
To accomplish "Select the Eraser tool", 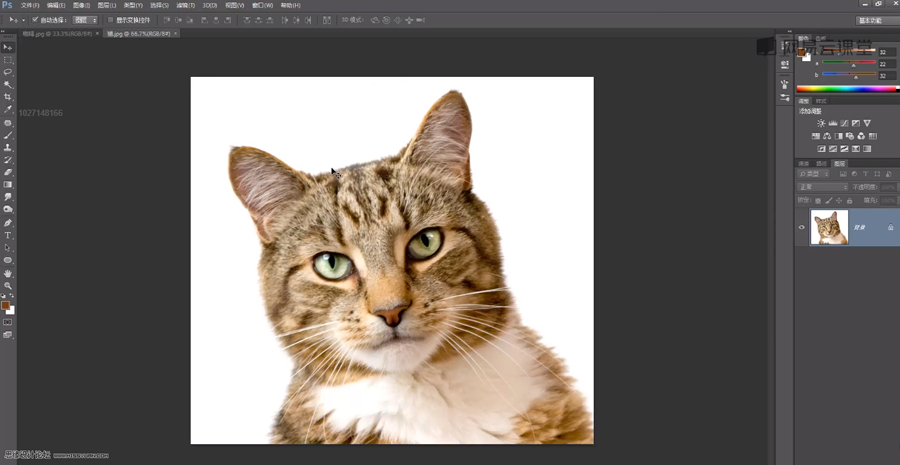I will pyautogui.click(x=8, y=172).
